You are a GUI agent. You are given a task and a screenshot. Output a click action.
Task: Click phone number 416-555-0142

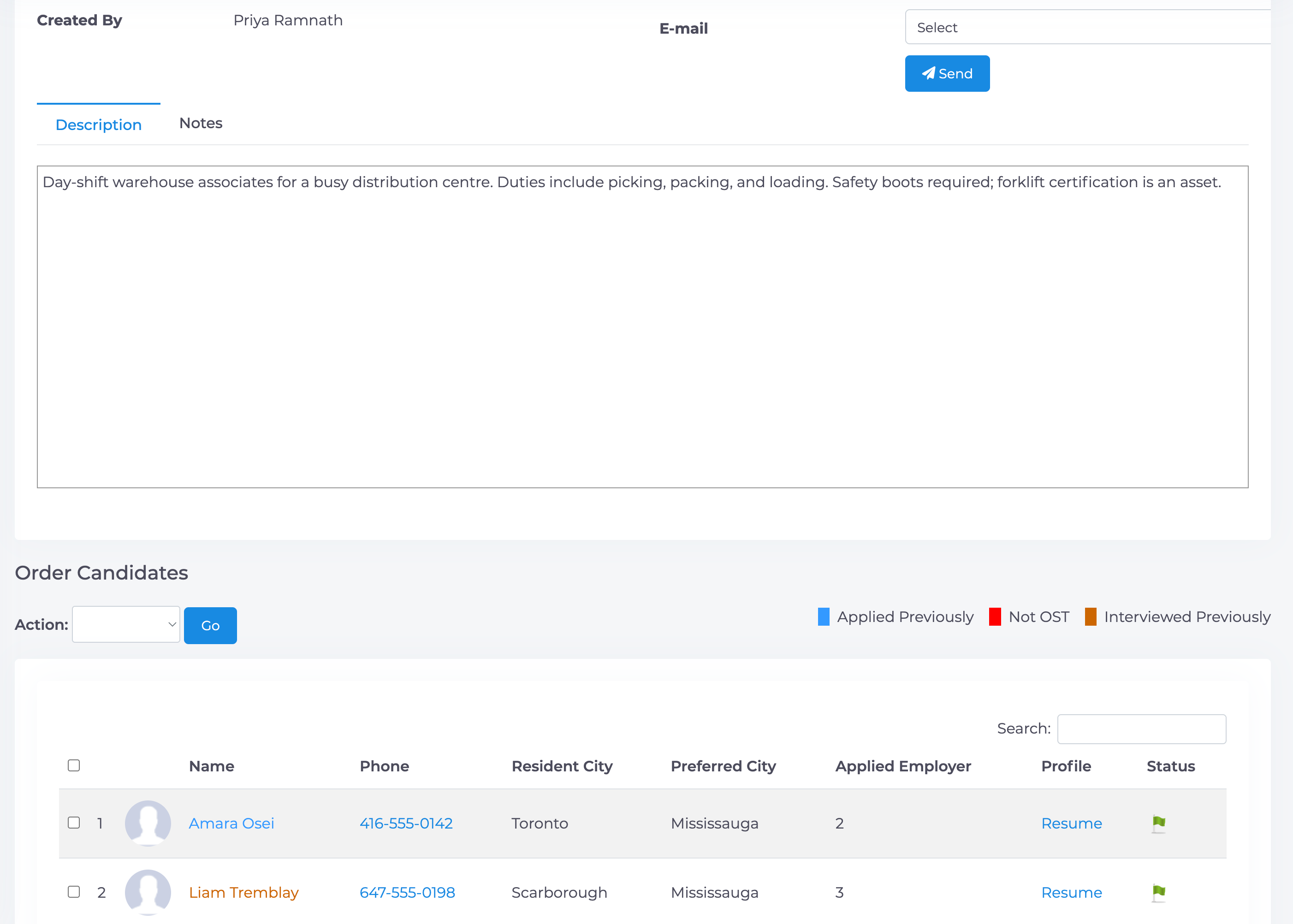(406, 823)
